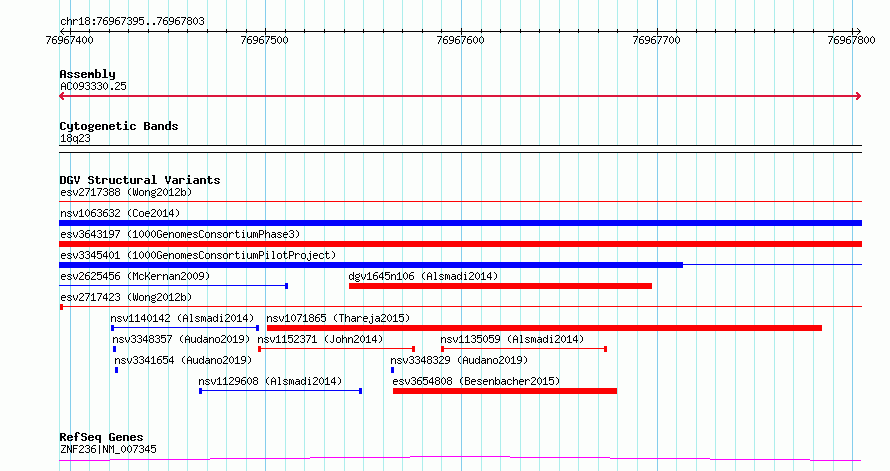
Task: Click the thick red nsv1071865 variant bar
Action: coord(544,328)
